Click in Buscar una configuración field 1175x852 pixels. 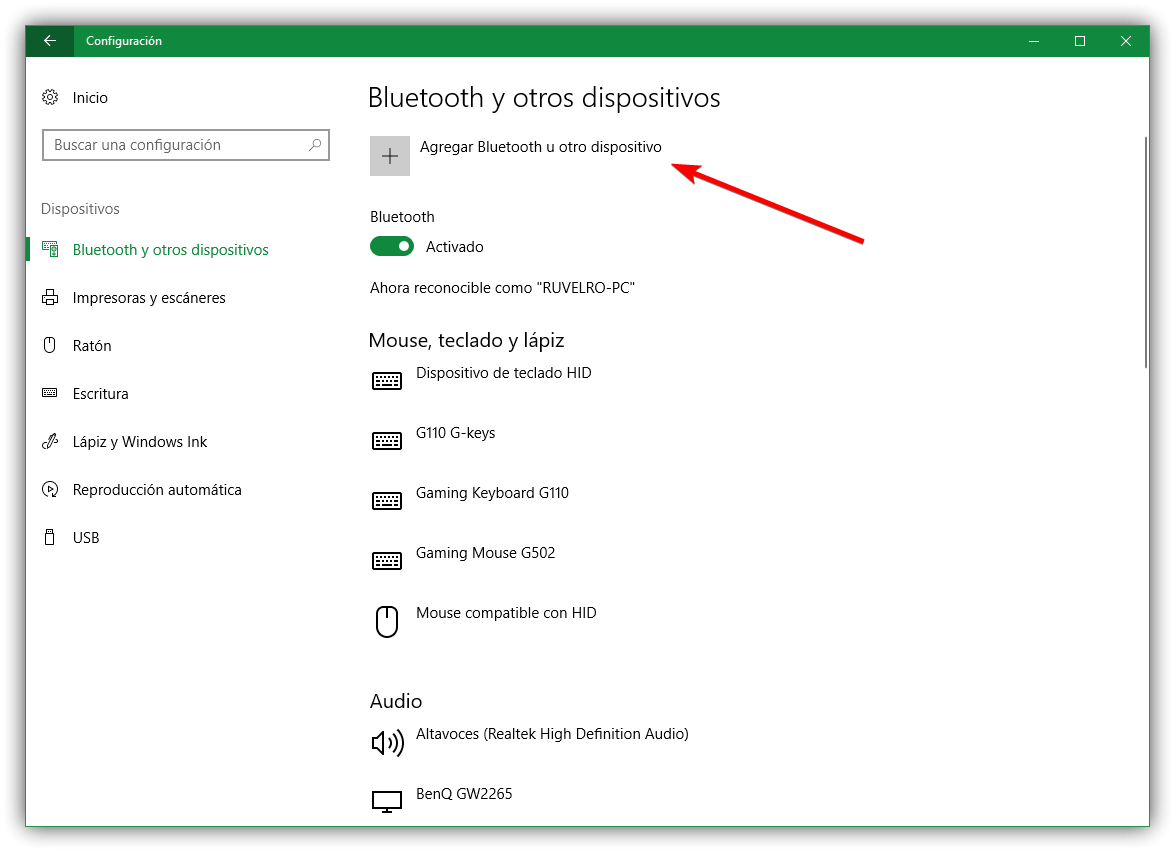[186, 145]
